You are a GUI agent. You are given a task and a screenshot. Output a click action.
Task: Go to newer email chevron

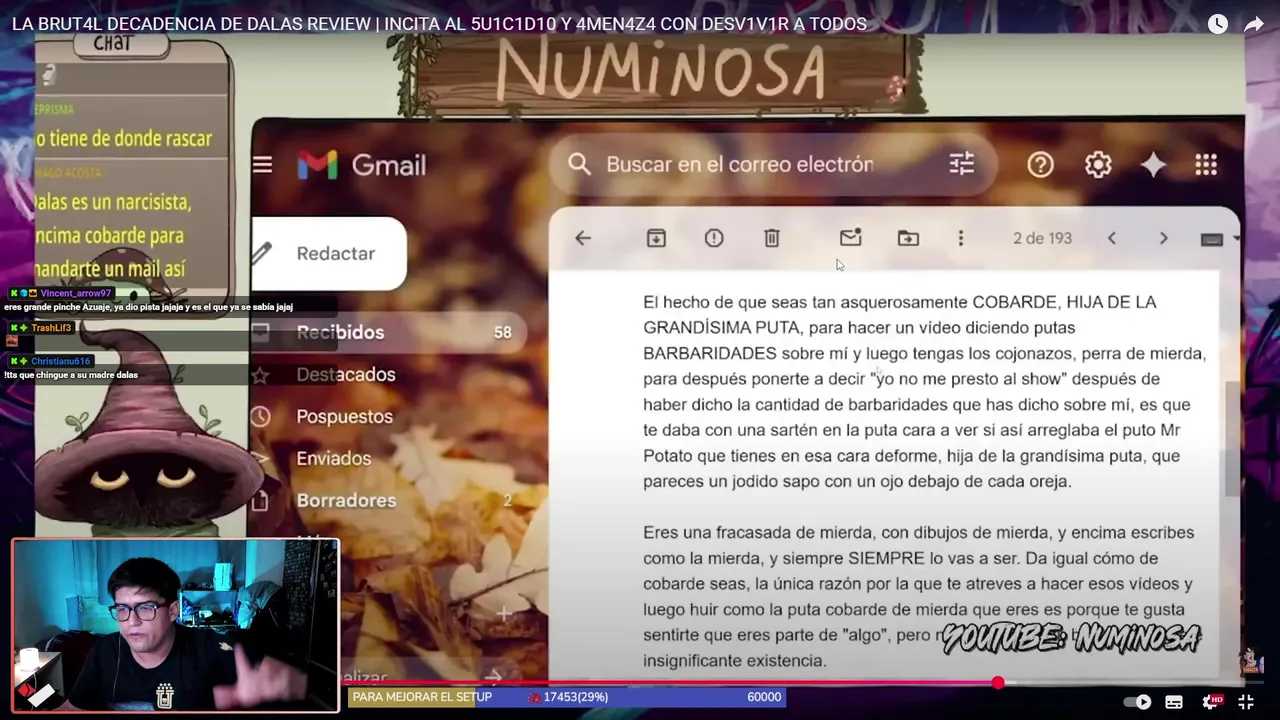coord(1112,238)
